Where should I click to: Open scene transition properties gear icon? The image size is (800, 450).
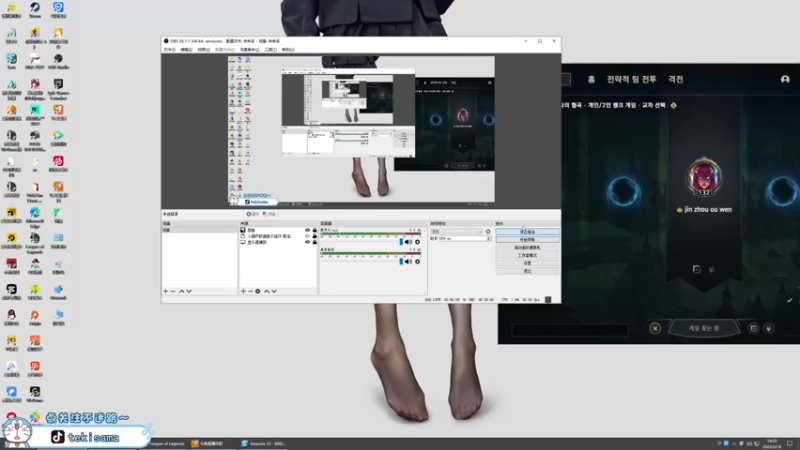488,232
